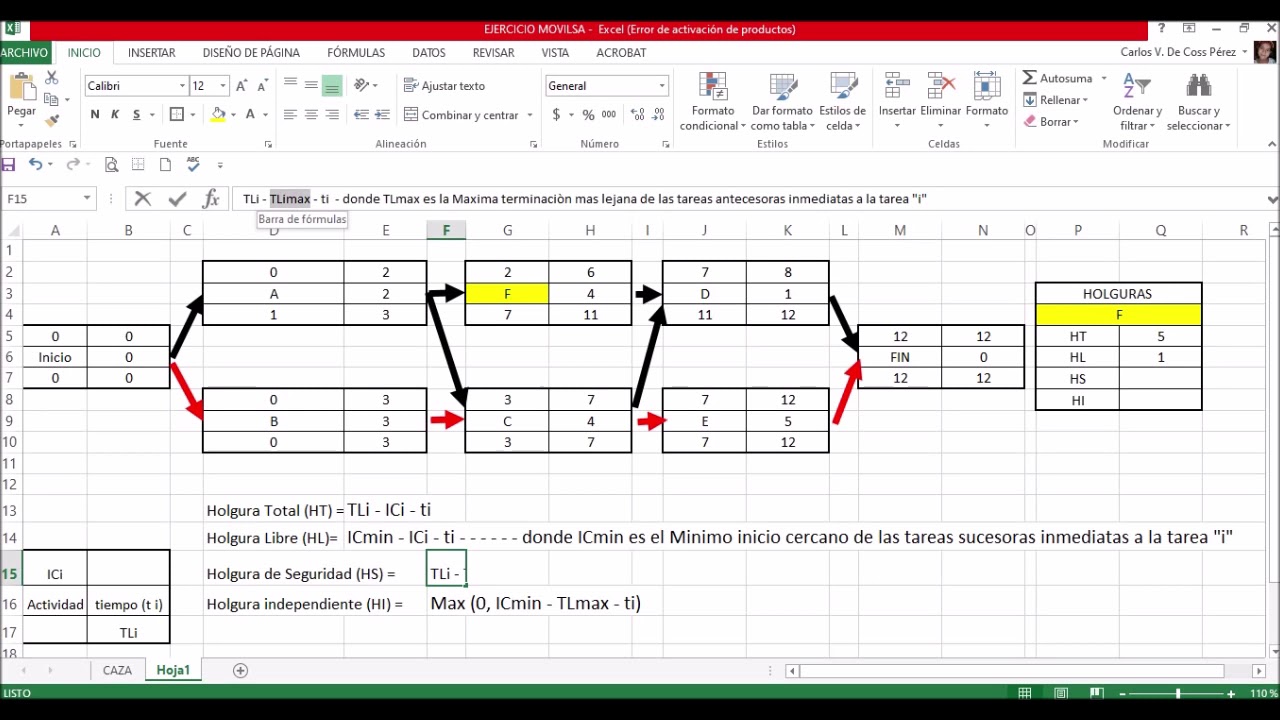Click the yellow cell F in HOLGURAS
Screen dimensions: 1280x720
pos(1119,315)
